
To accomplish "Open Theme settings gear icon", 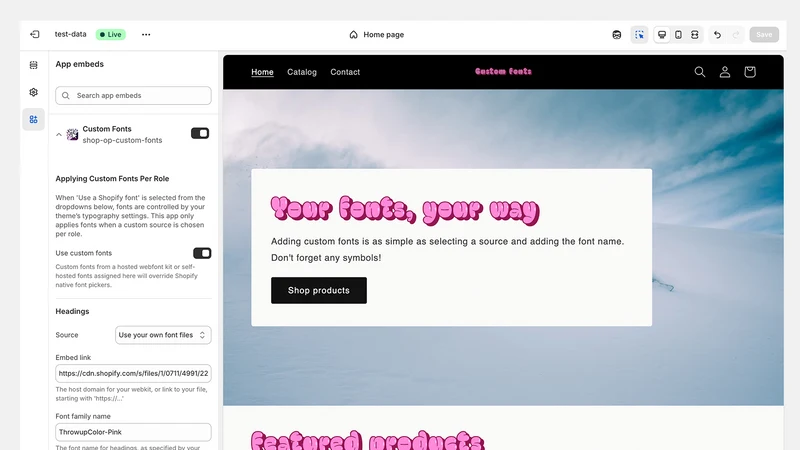I will (x=34, y=92).
